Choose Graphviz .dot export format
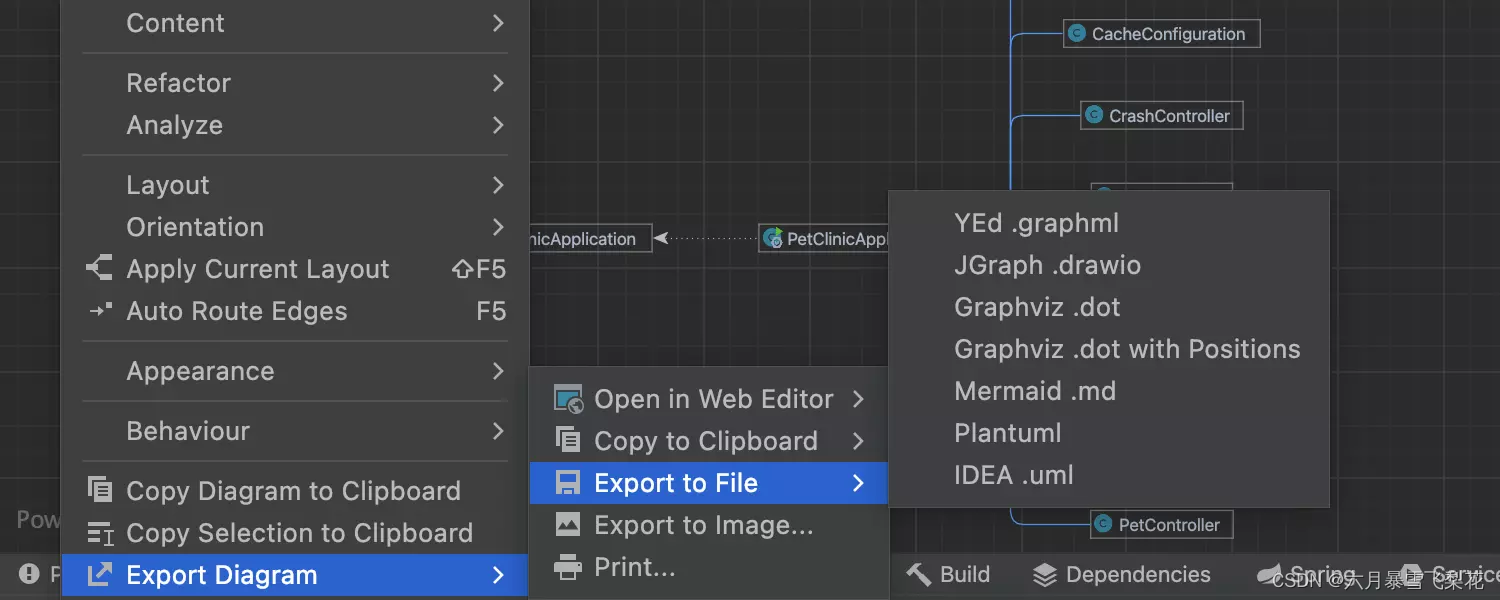The height and width of the screenshot is (600, 1500). pos(1109,307)
